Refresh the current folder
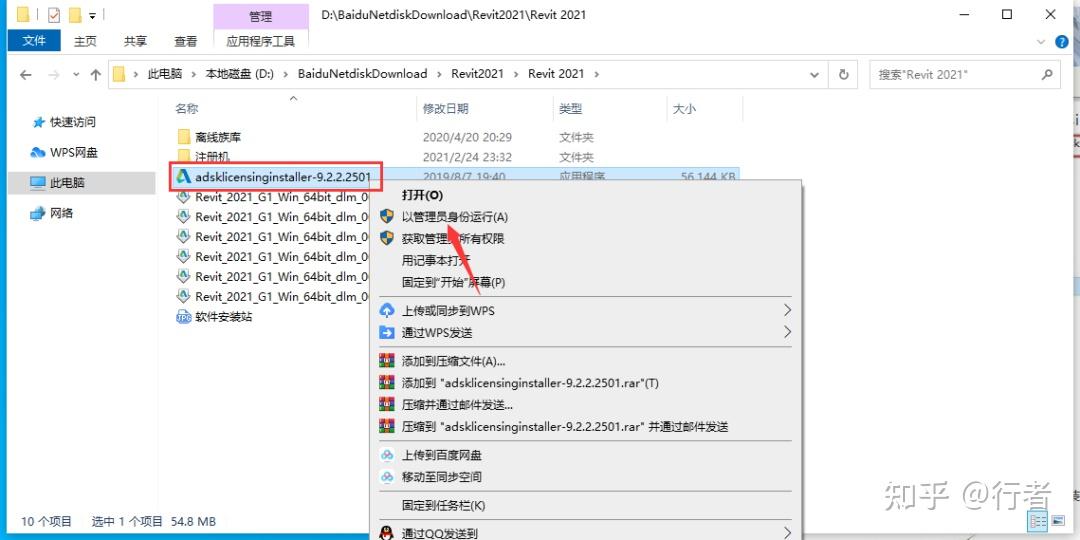Screen dimensions: 1080x540 tap(844, 74)
